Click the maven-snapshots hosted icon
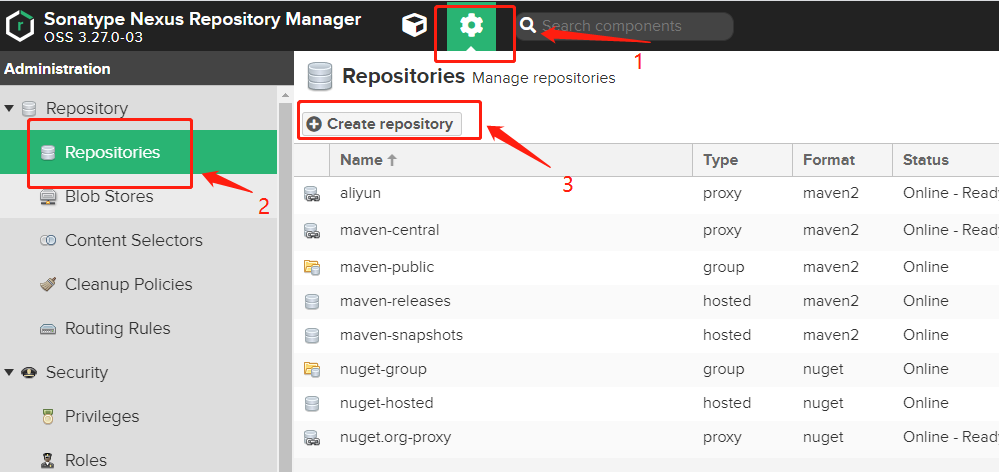The width and height of the screenshot is (999, 472). click(x=311, y=336)
